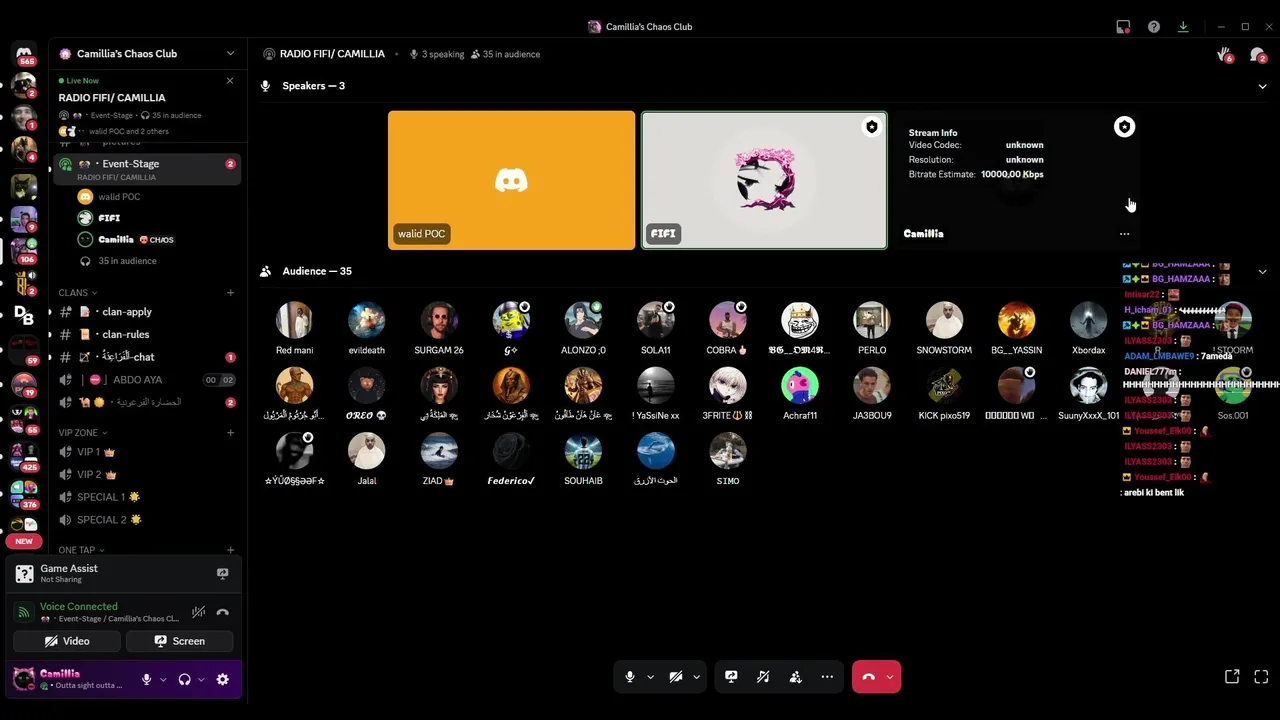This screenshot has width=1280, height=720.
Task: Move to audience icon in call bar
Action: point(795,677)
